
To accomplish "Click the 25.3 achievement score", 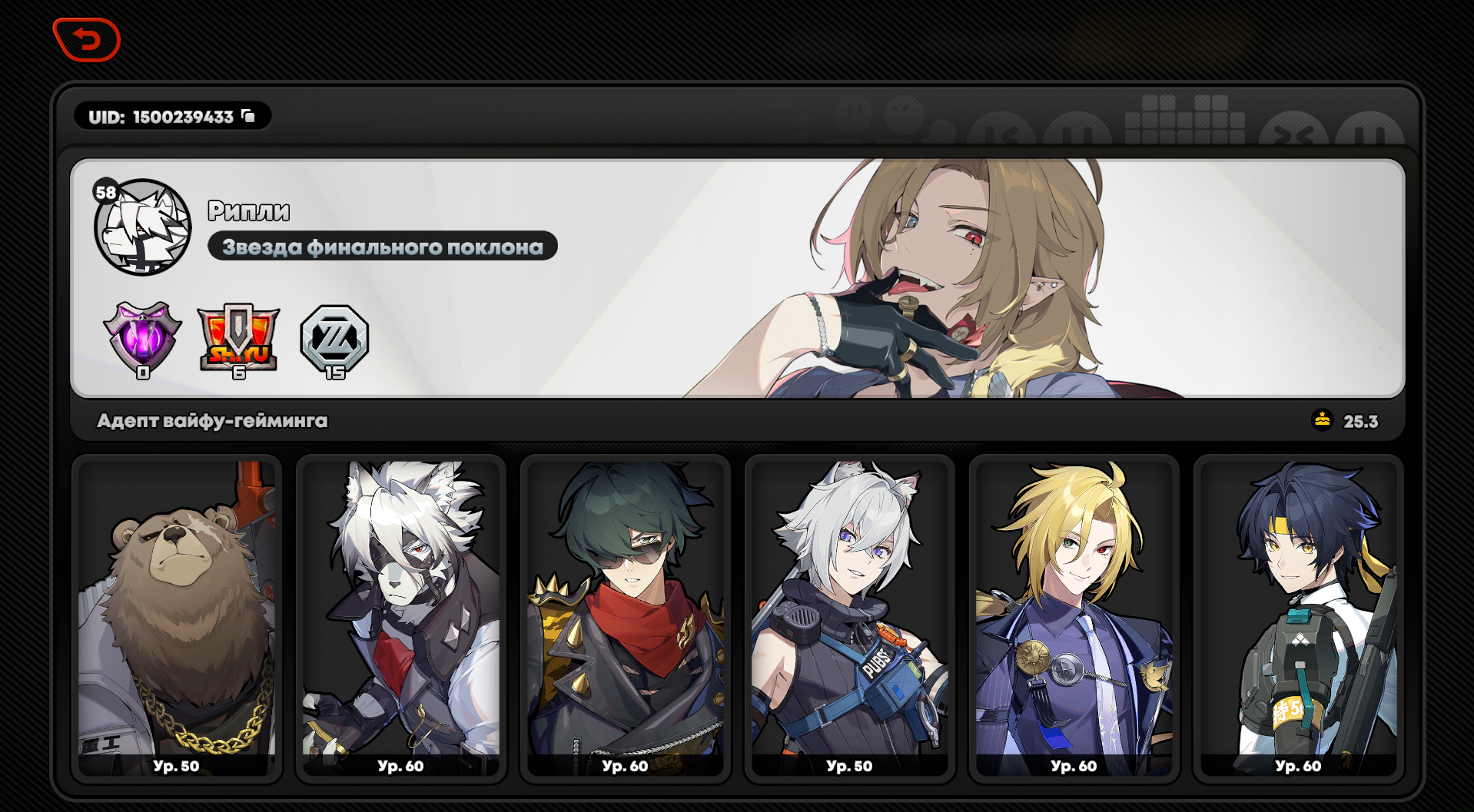I will point(1361,421).
